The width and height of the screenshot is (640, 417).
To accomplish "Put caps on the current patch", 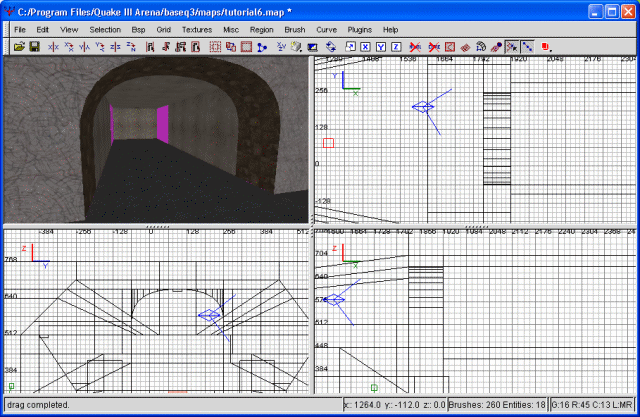I will pyautogui.click(x=496, y=47).
